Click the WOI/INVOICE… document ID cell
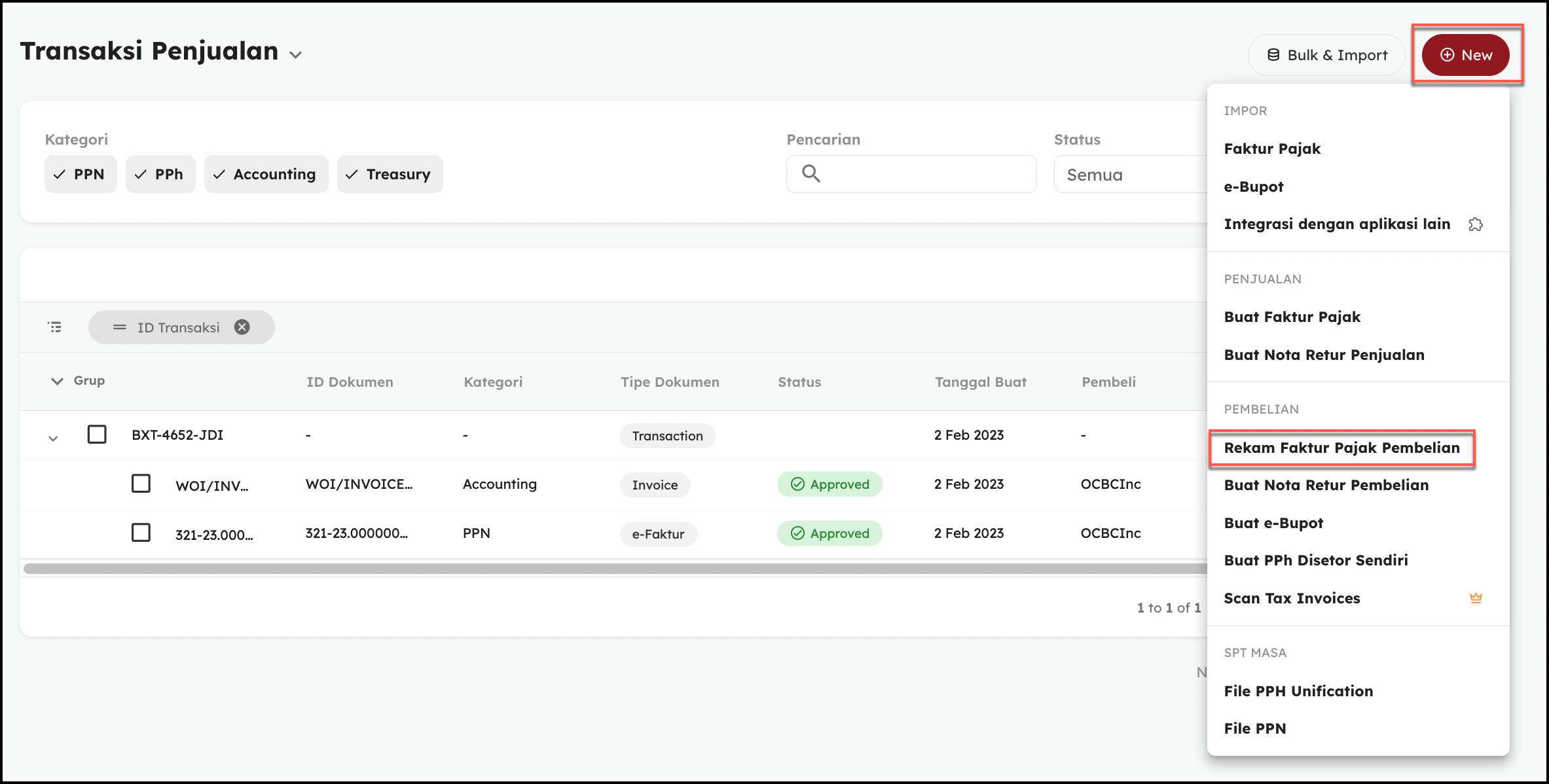The width and height of the screenshot is (1549, 784). pos(359,484)
